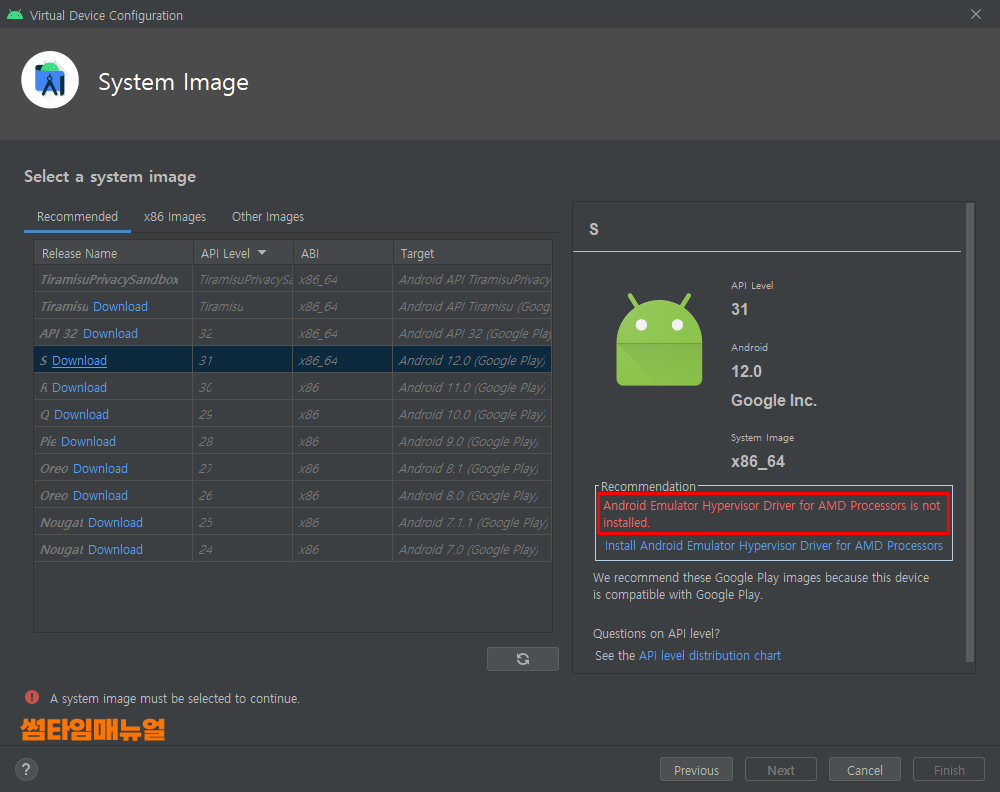Click the Finish button
The image size is (1000, 792).
pos(949,770)
